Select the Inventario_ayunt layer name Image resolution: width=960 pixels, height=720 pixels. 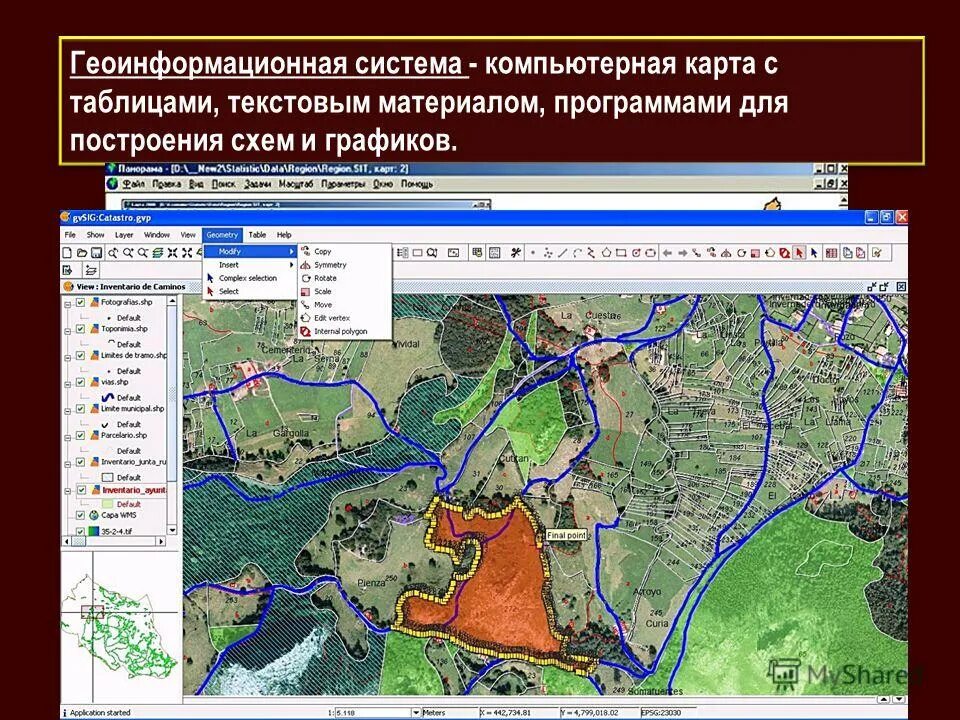pos(135,490)
